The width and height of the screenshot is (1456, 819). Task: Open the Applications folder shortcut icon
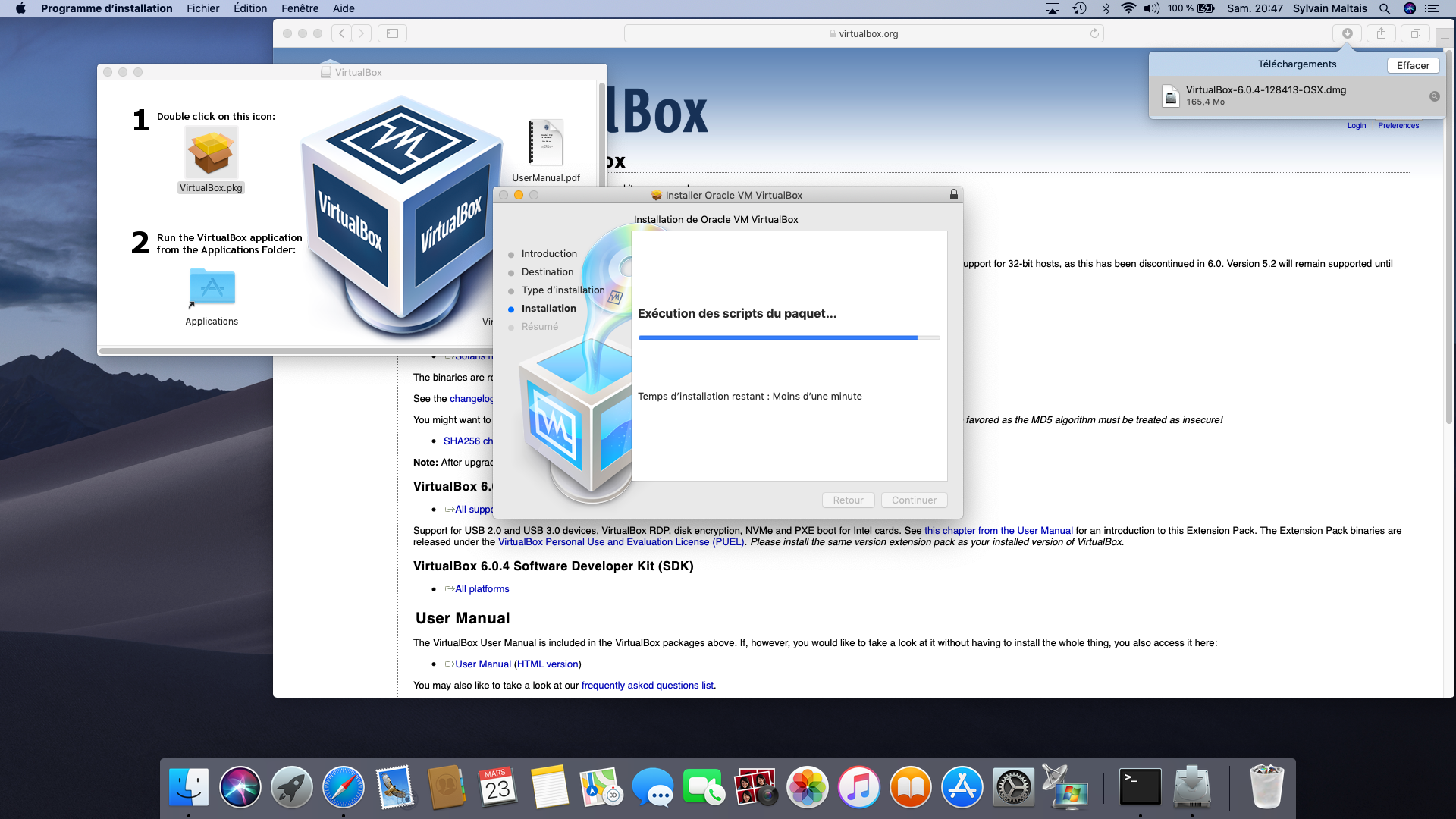[212, 288]
